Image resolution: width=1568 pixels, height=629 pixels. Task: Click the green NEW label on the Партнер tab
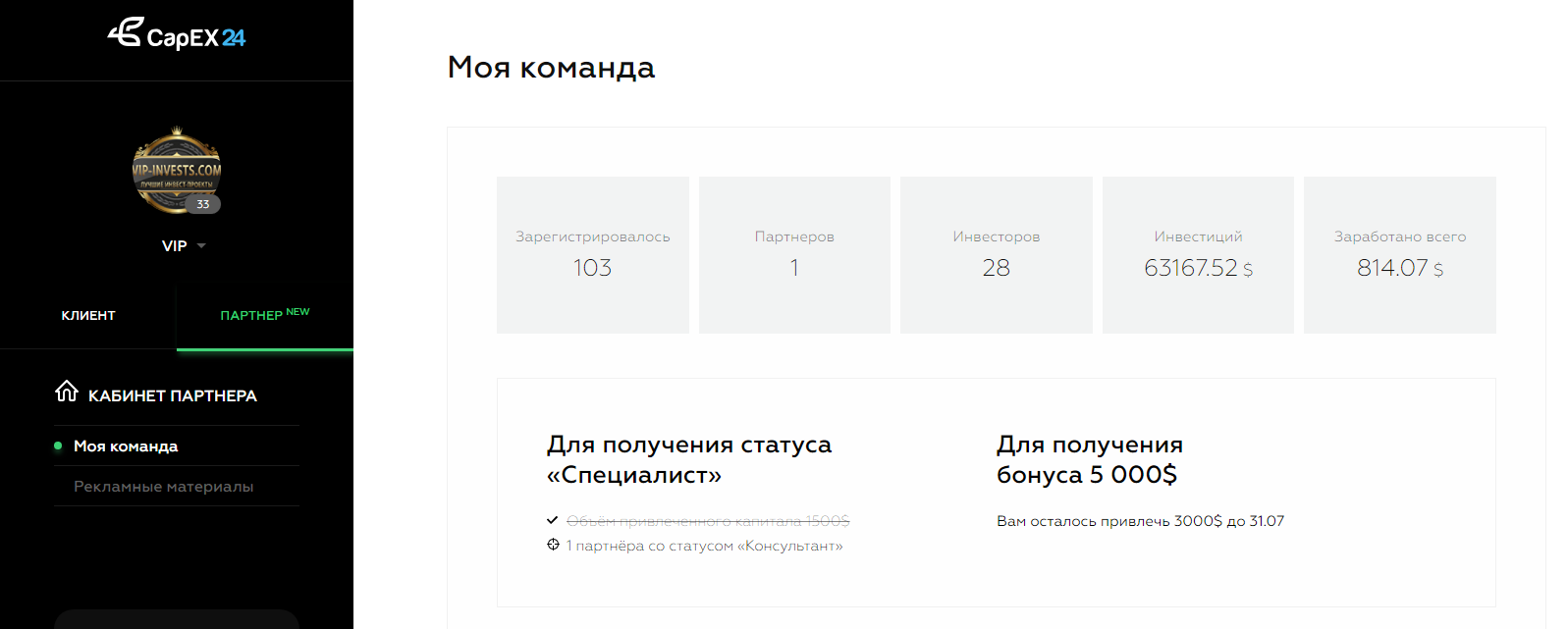pyautogui.click(x=297, y=312)
